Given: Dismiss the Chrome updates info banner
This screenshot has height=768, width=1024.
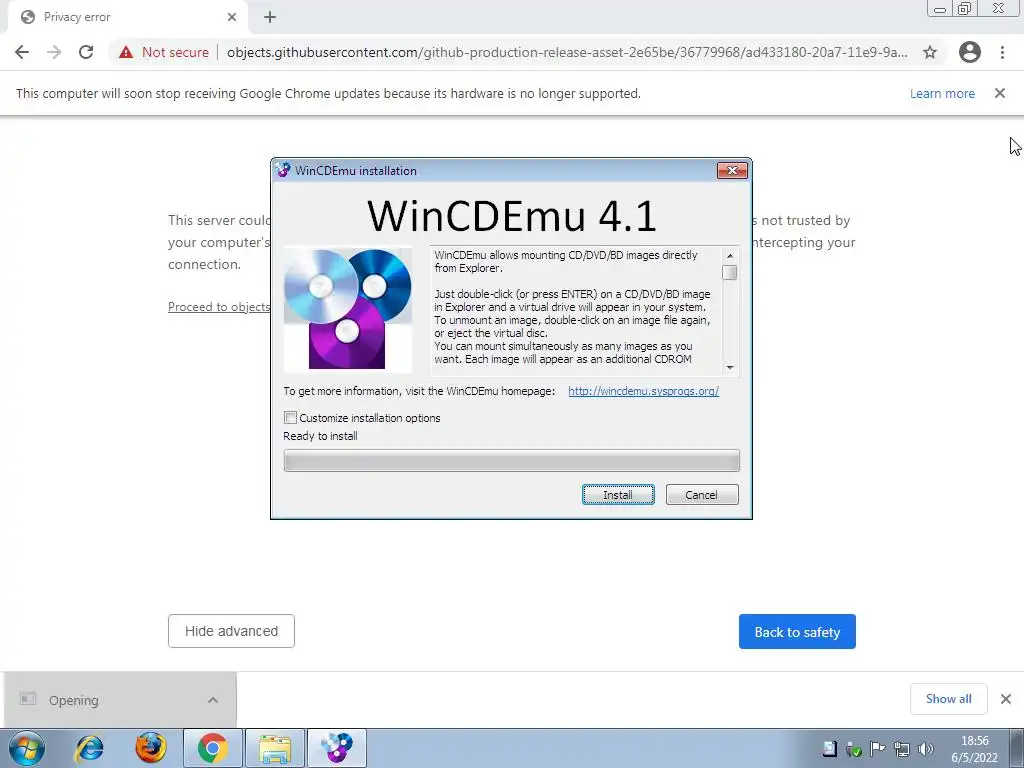Looking at the screenshot, I should [1000, 93].
